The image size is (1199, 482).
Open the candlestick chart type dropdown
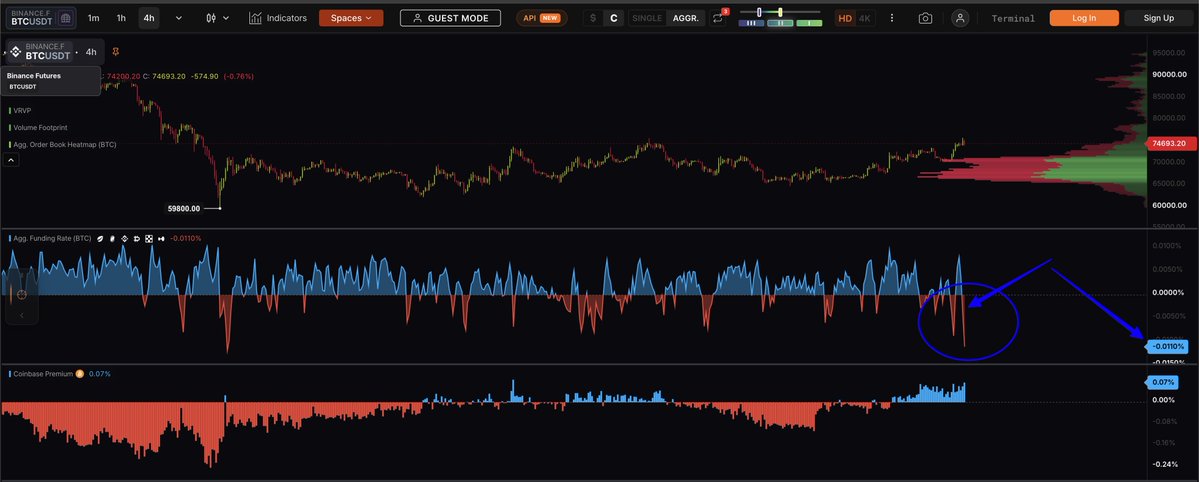216,18
